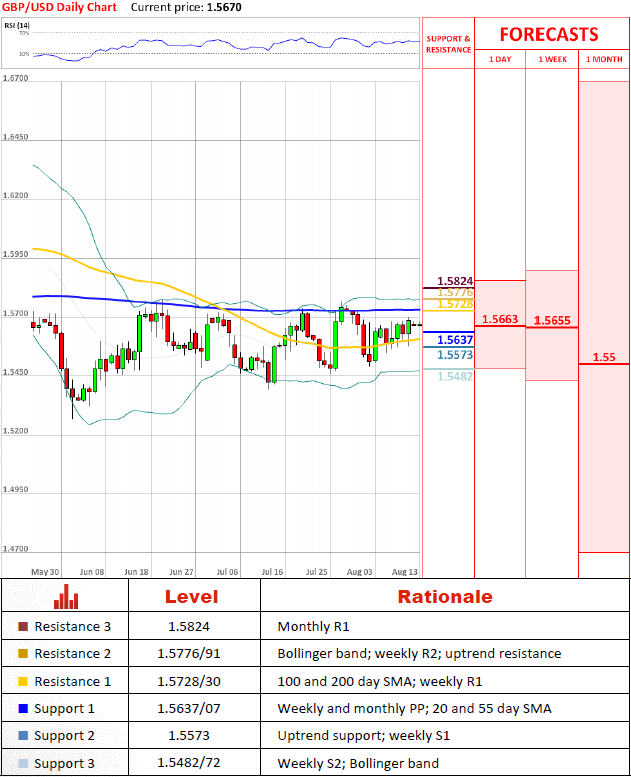This screenshot has width=631, height=777.
Task: Click the SUPPORT & RESISTANCE header
Action: coord(448,44)
